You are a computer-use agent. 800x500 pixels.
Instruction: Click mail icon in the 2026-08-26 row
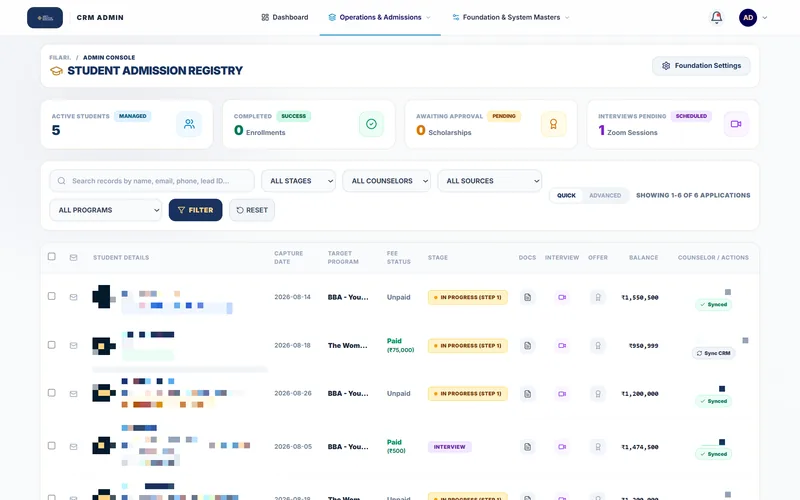[x=73, y=393]
